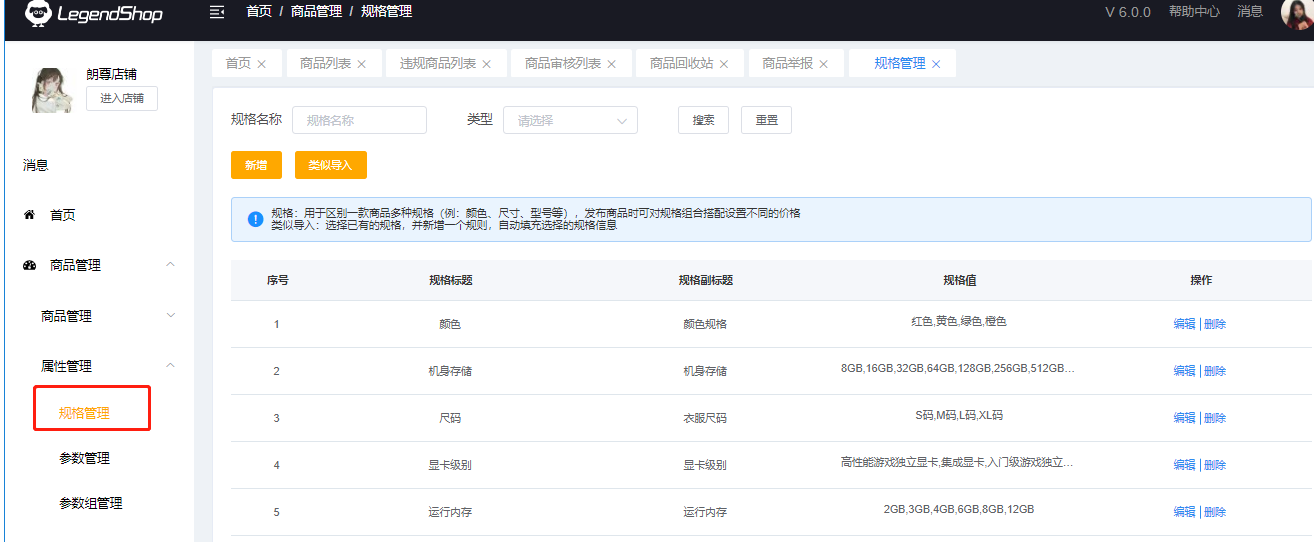Switch to the 商品审核列表 tab

[x=562, y=63]
